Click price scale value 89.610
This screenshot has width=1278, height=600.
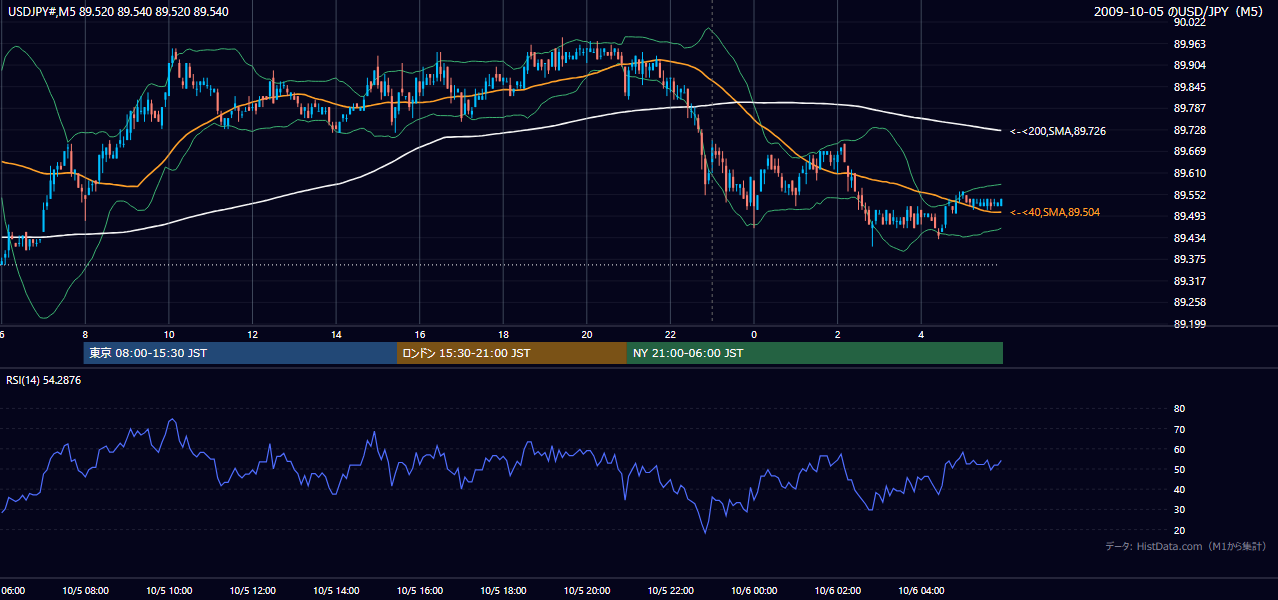(1190, 173)
